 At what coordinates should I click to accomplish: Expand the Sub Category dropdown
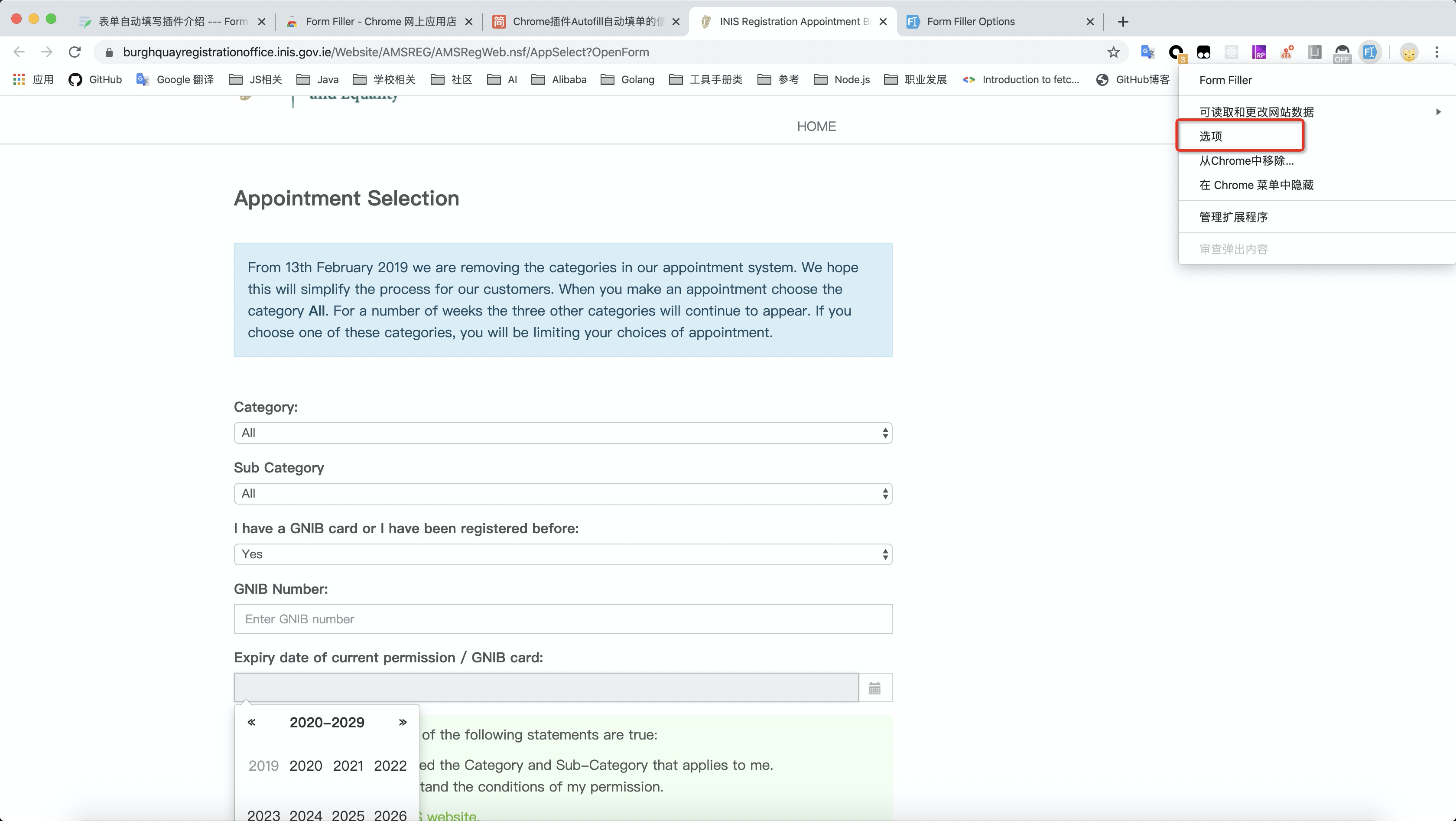tap(562, 493)
